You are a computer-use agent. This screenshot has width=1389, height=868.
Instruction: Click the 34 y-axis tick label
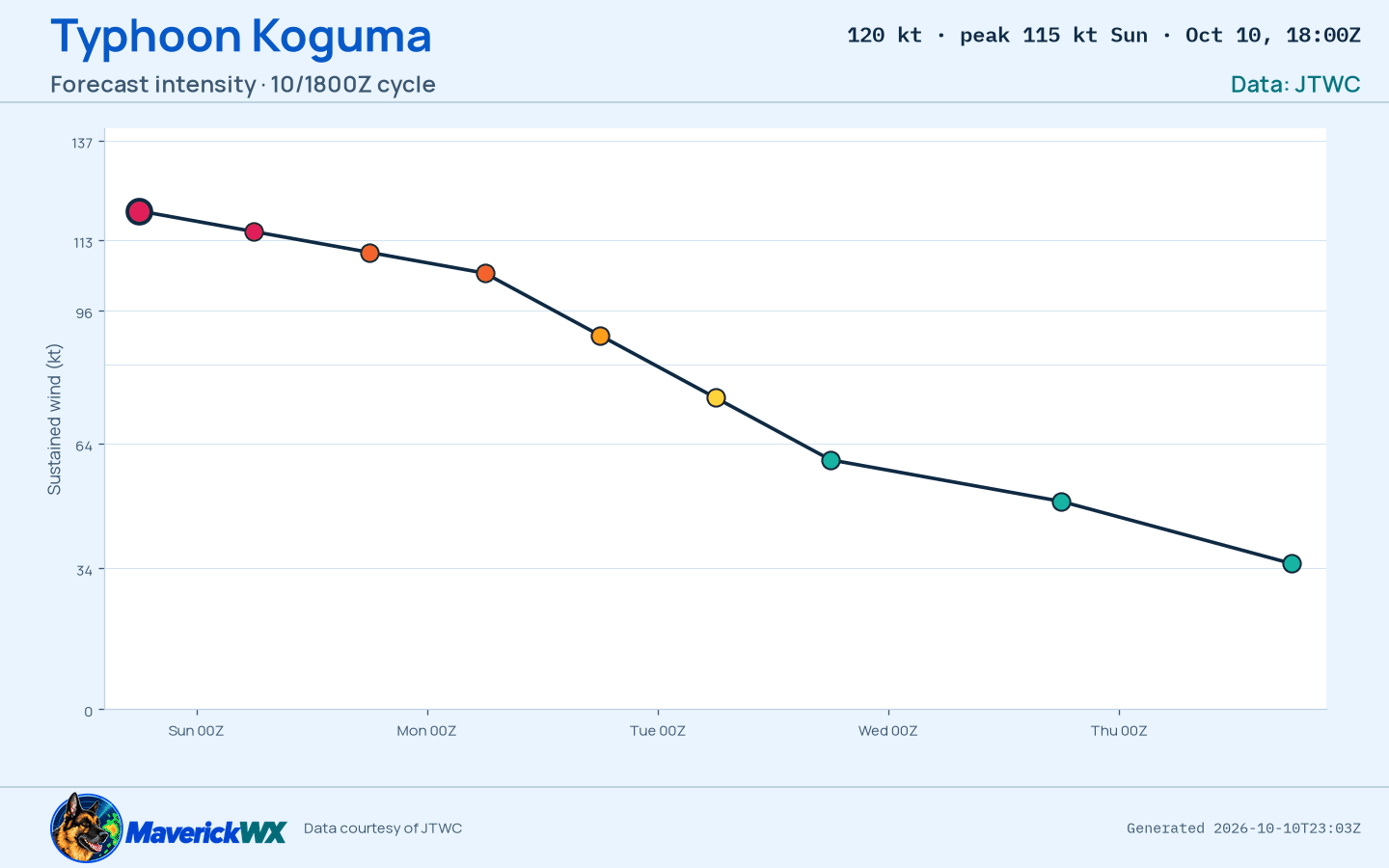[85, 570]
